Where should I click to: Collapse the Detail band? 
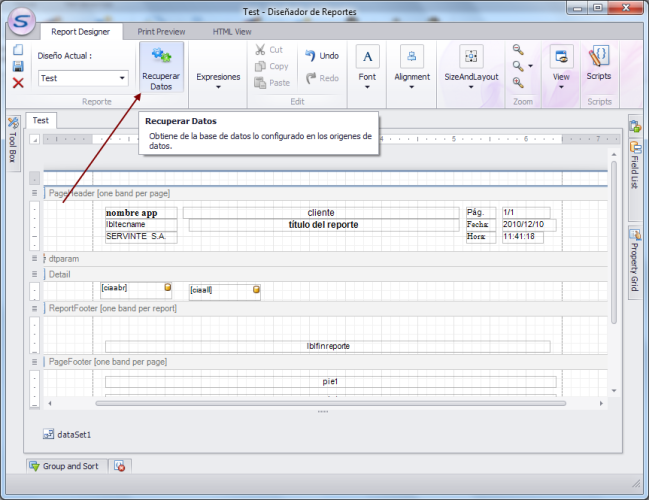click(36, 274)
